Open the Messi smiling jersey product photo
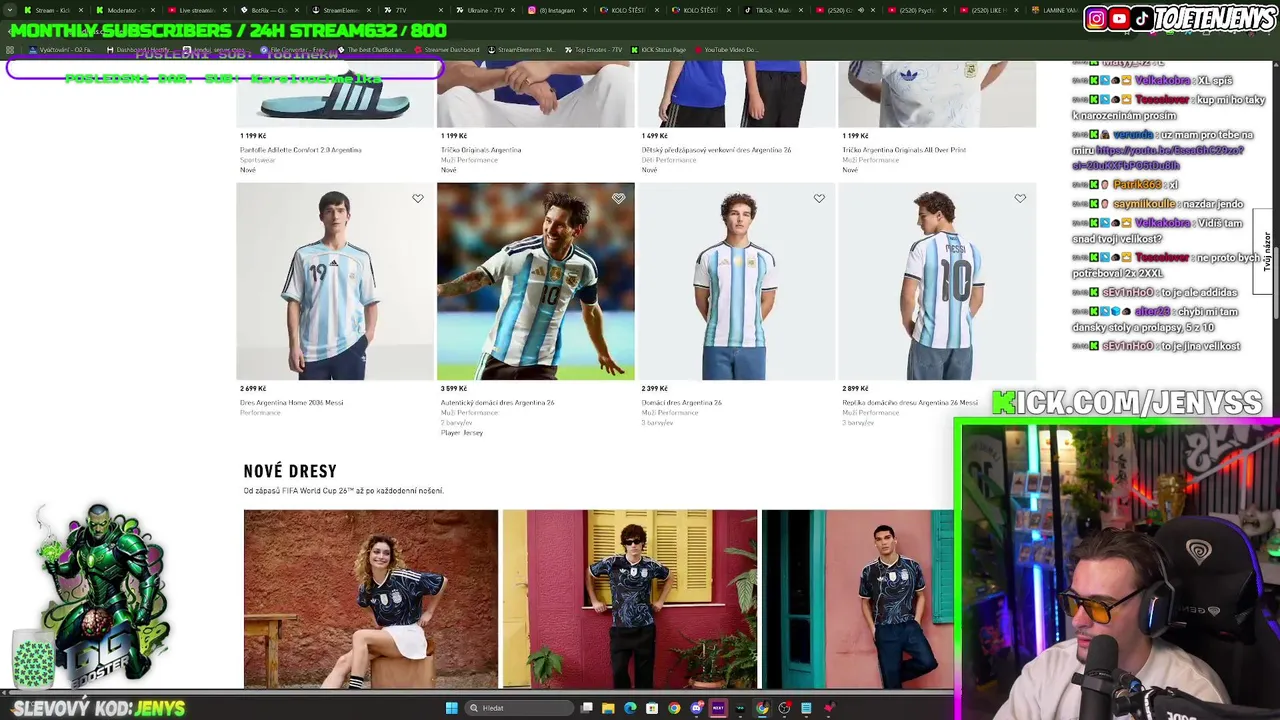This screenshot has height=720, width=1280. (x=535, y=281)
